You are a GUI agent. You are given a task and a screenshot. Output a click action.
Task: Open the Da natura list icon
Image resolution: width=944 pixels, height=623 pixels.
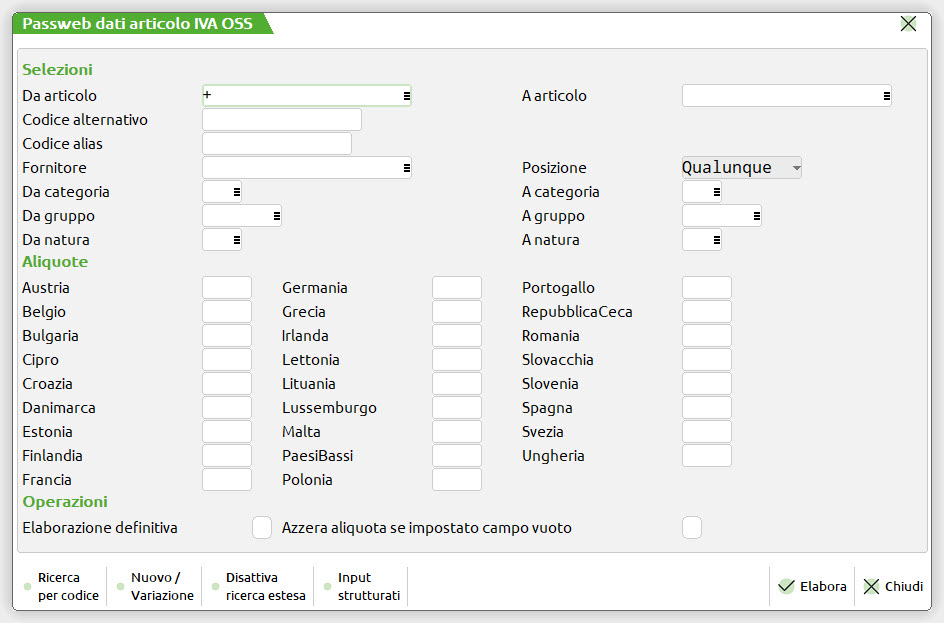[x=236, y=240]
